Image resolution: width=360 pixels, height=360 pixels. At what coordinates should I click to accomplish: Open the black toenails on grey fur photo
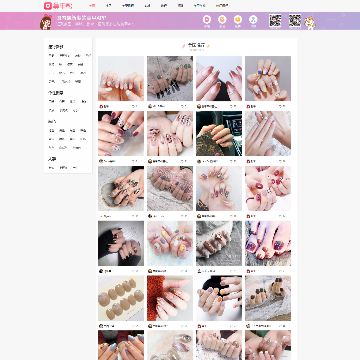coord(268,298)
